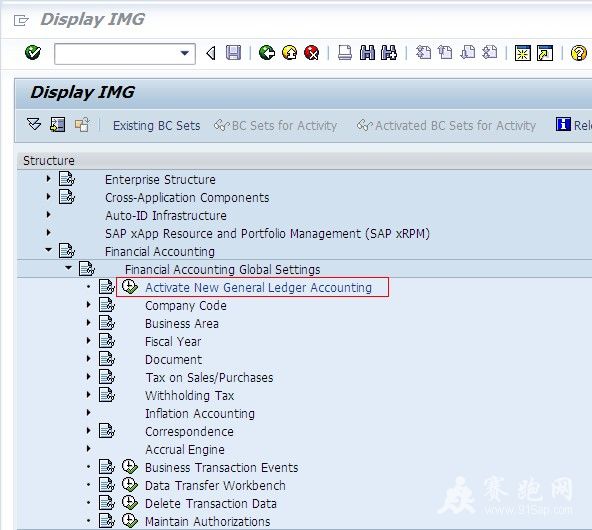
Task: Click execute clock icon for Activate New General Ledger
Action: tap(130, 287)
